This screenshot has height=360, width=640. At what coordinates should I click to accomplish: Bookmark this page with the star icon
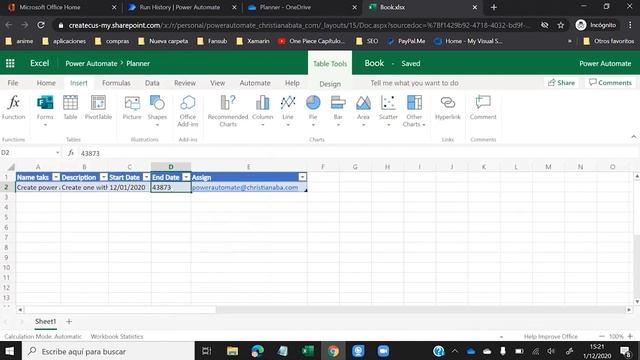(x=561, y=25)
